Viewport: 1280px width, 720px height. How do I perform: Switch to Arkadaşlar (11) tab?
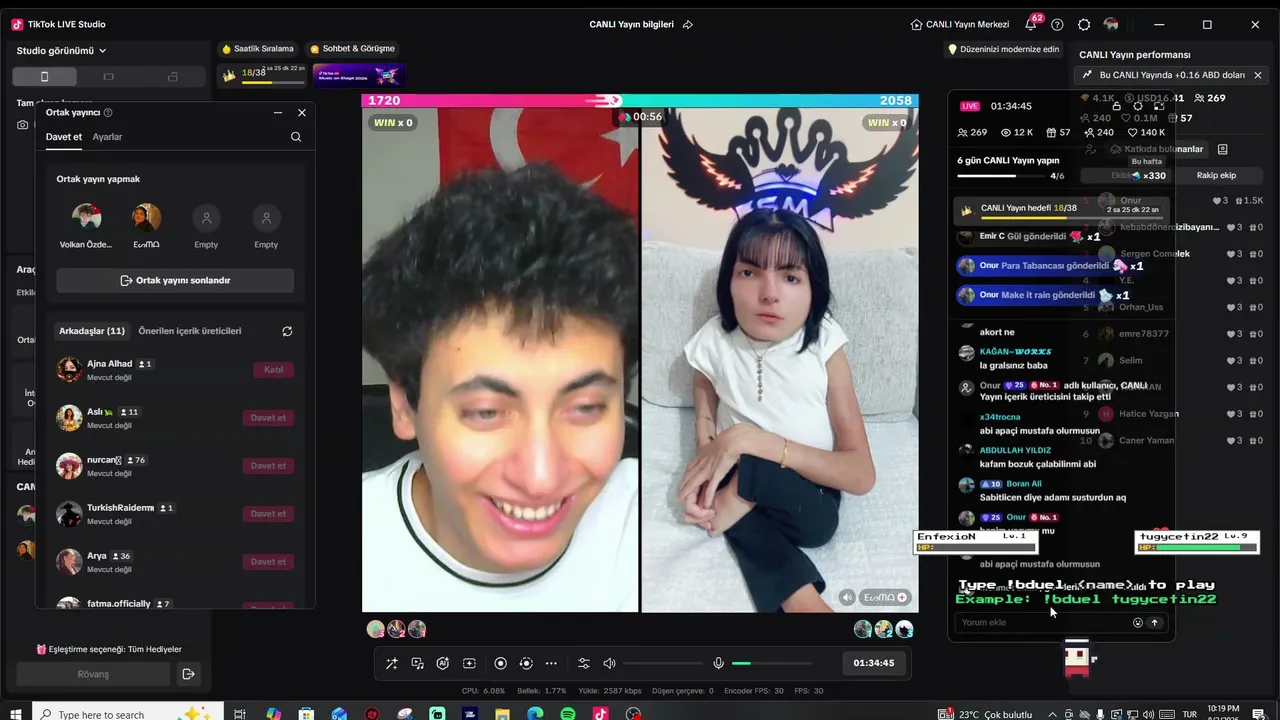92,331
